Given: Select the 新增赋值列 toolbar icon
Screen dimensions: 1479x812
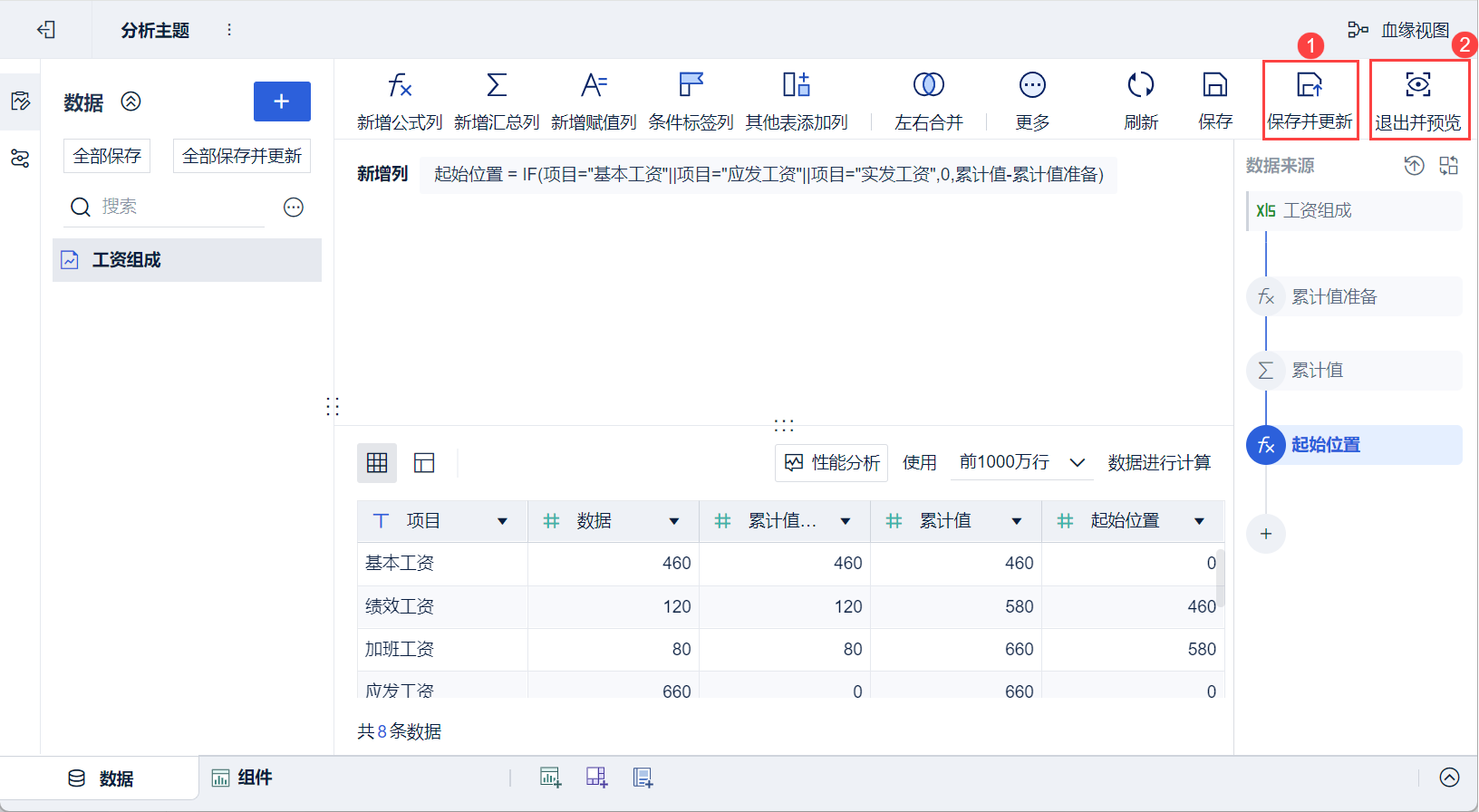Looking at the screenshot, I should click(x=594, y=86).
